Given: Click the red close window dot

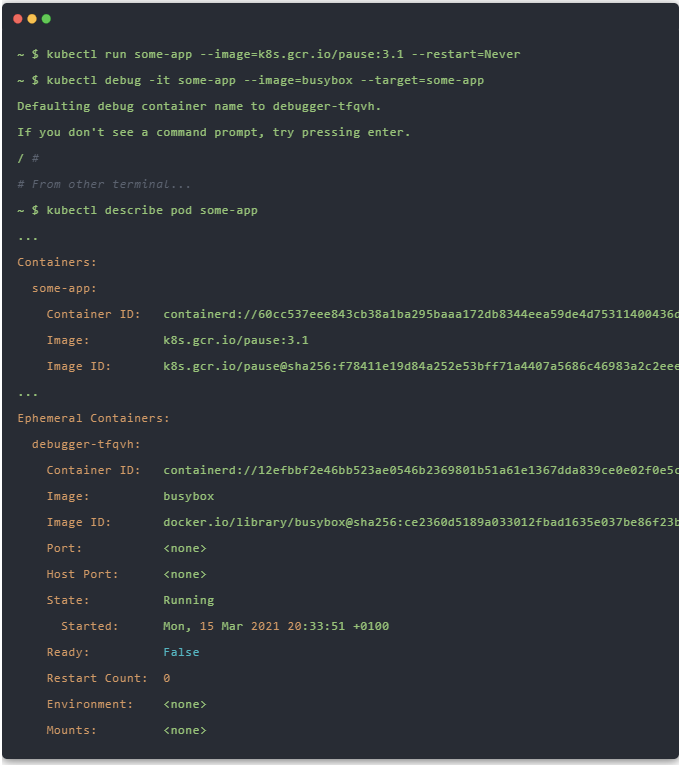Looking at the screenshot, I should [x=18, y=19].
